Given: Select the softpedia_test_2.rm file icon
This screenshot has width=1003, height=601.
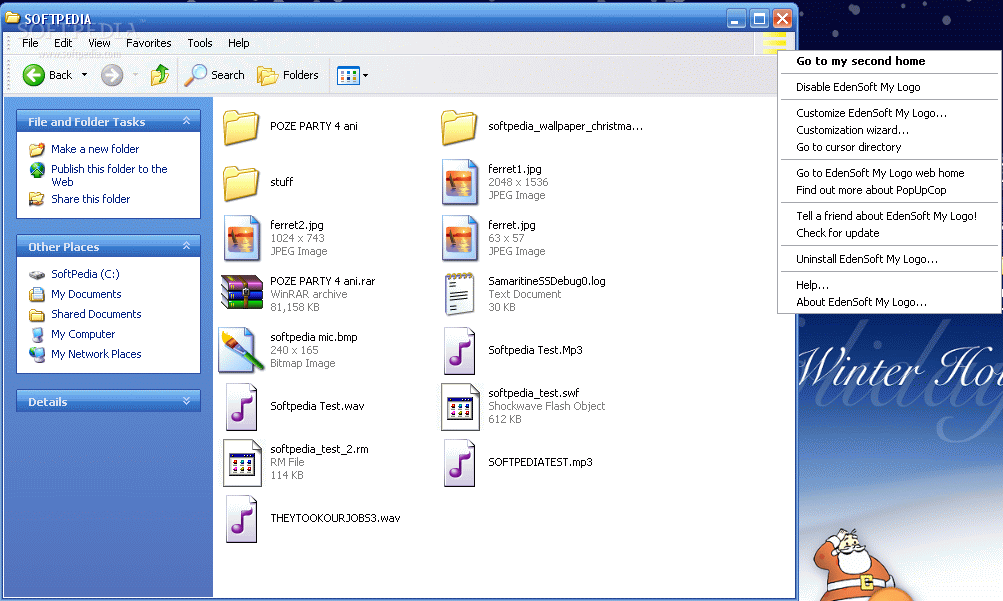Looking at the screenshot, I should click(x=241, y=463).
